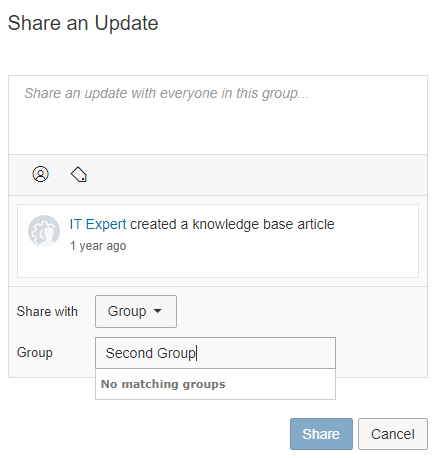
Task: Select the No matching groups message
Action: click(163, 384)
